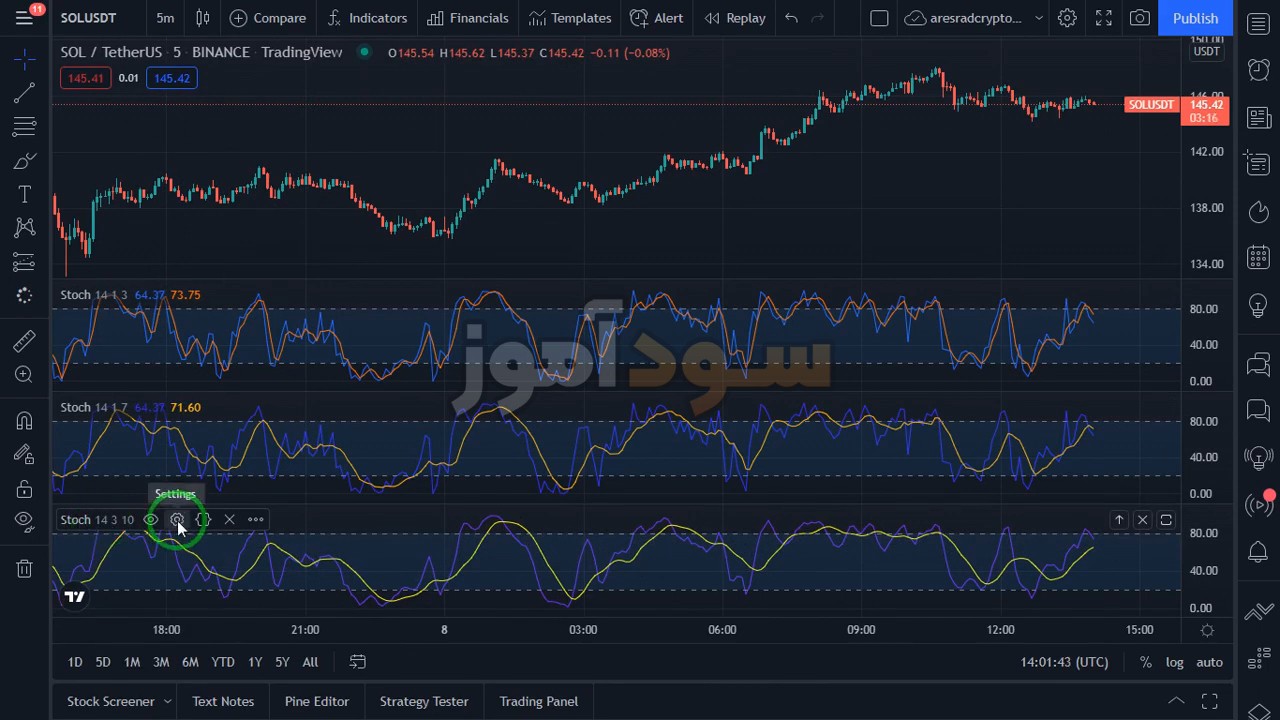Open the DOM depth of market panel
The image size is (1280, 720).
click(1258, 659)
